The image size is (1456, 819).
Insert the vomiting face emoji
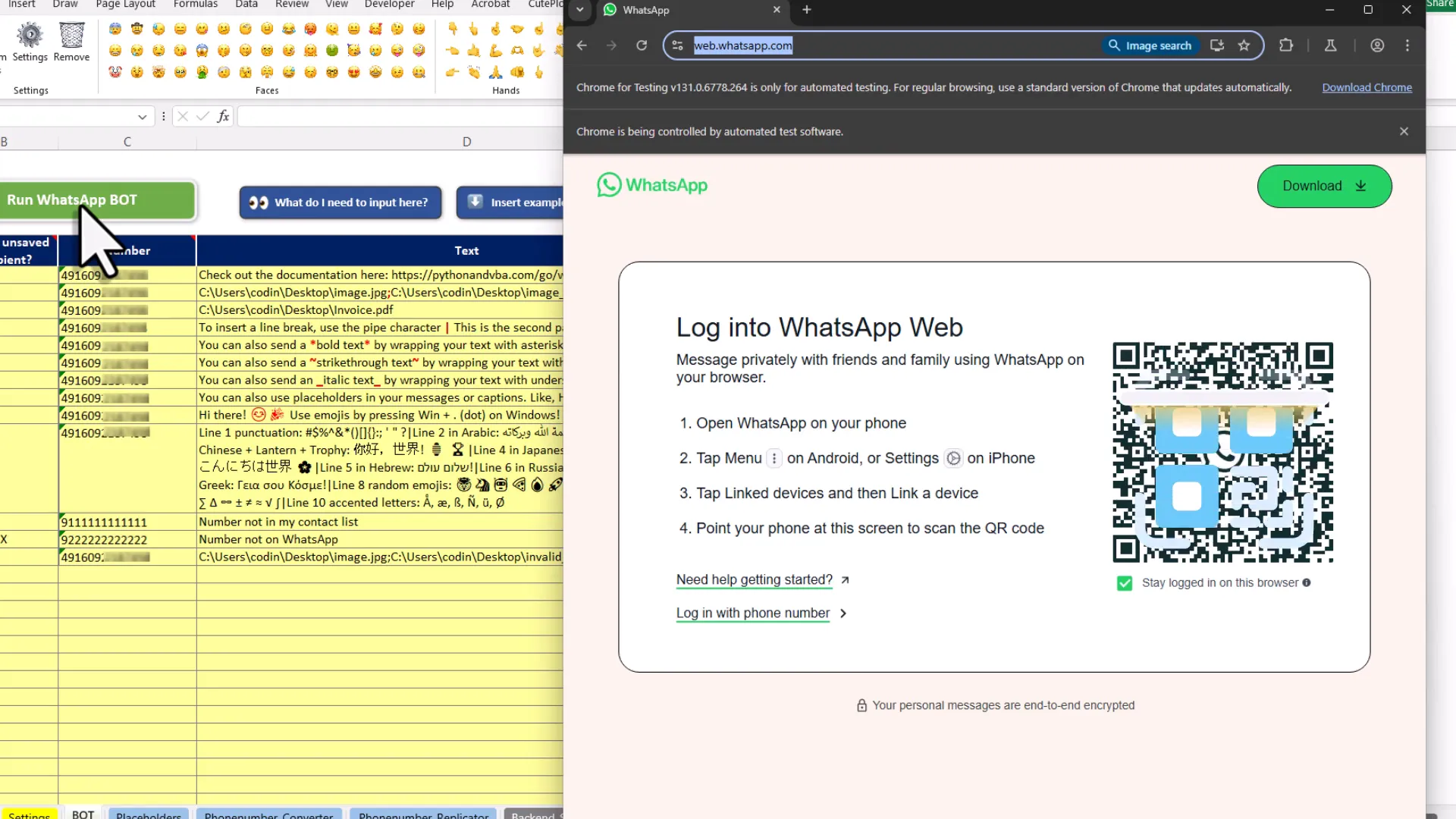click(x=202, y=72)
